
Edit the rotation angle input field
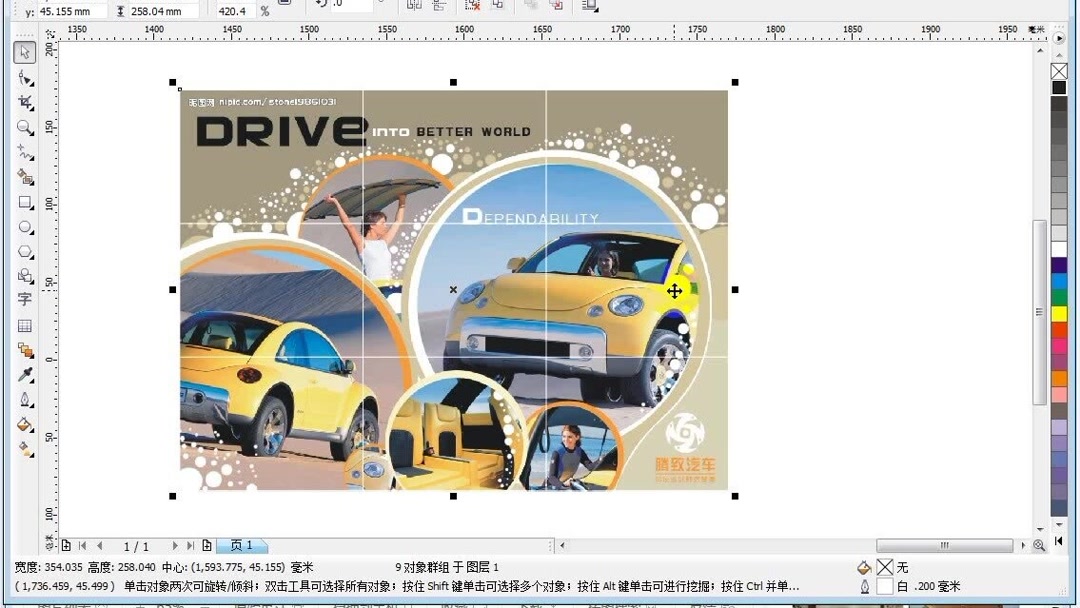(350, 5)
